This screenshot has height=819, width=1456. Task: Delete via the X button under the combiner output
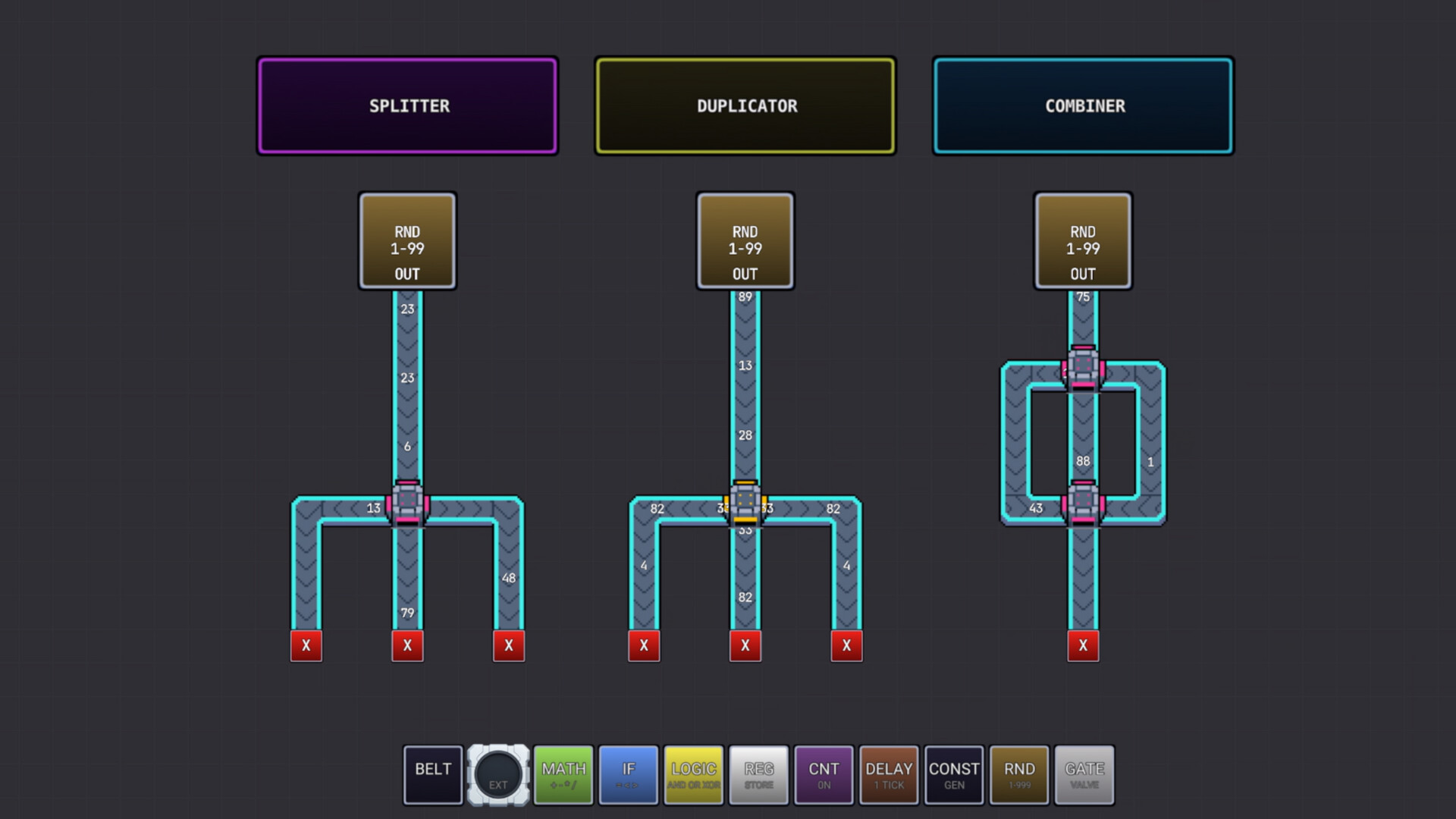point(1082,645)
